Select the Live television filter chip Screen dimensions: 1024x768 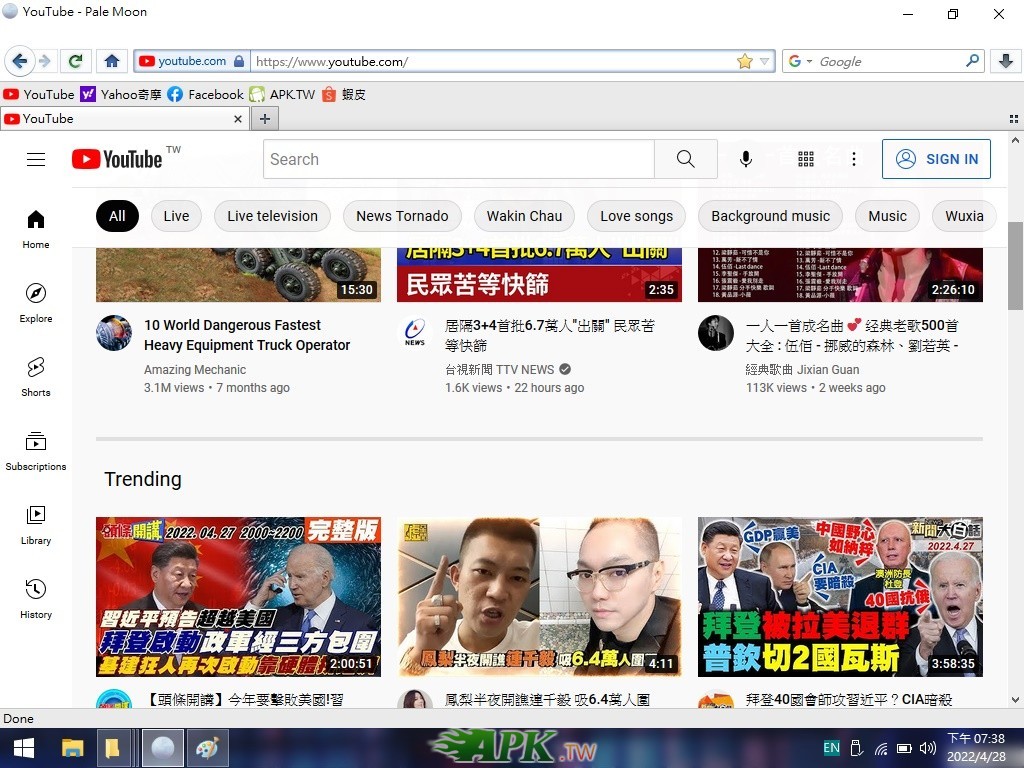tap(272, 216)
